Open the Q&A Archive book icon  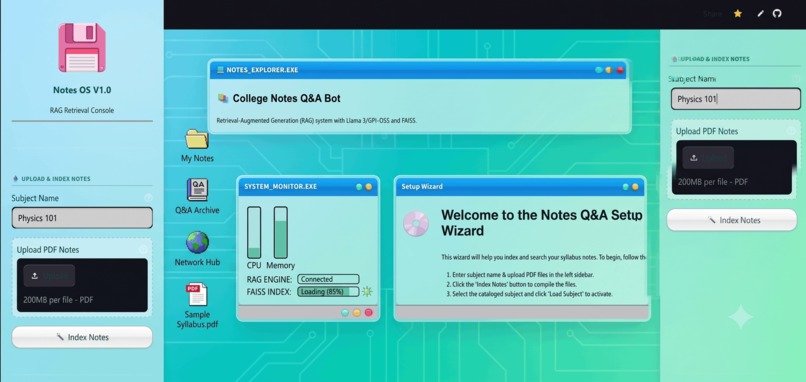197,190
